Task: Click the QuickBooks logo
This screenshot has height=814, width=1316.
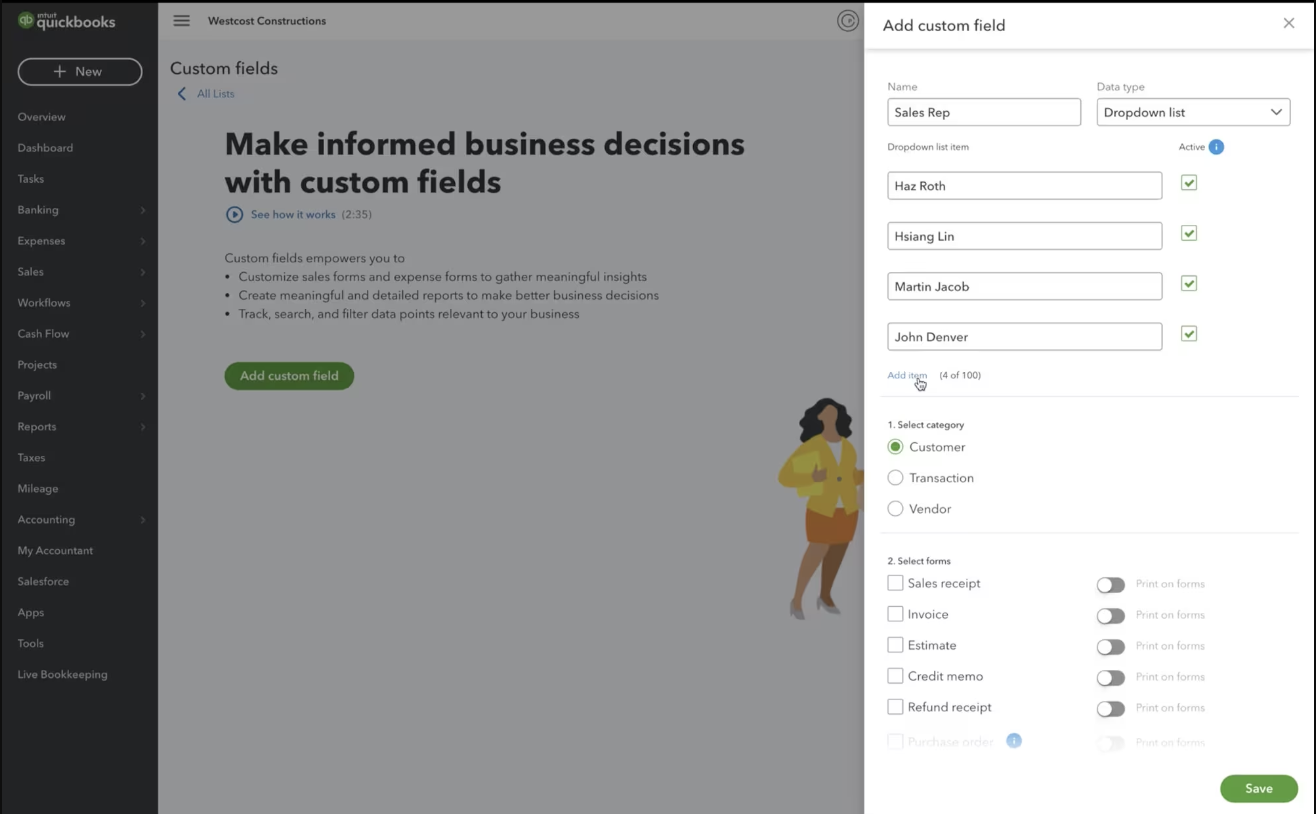Action: pyautogui.click(x=66, y=21)
